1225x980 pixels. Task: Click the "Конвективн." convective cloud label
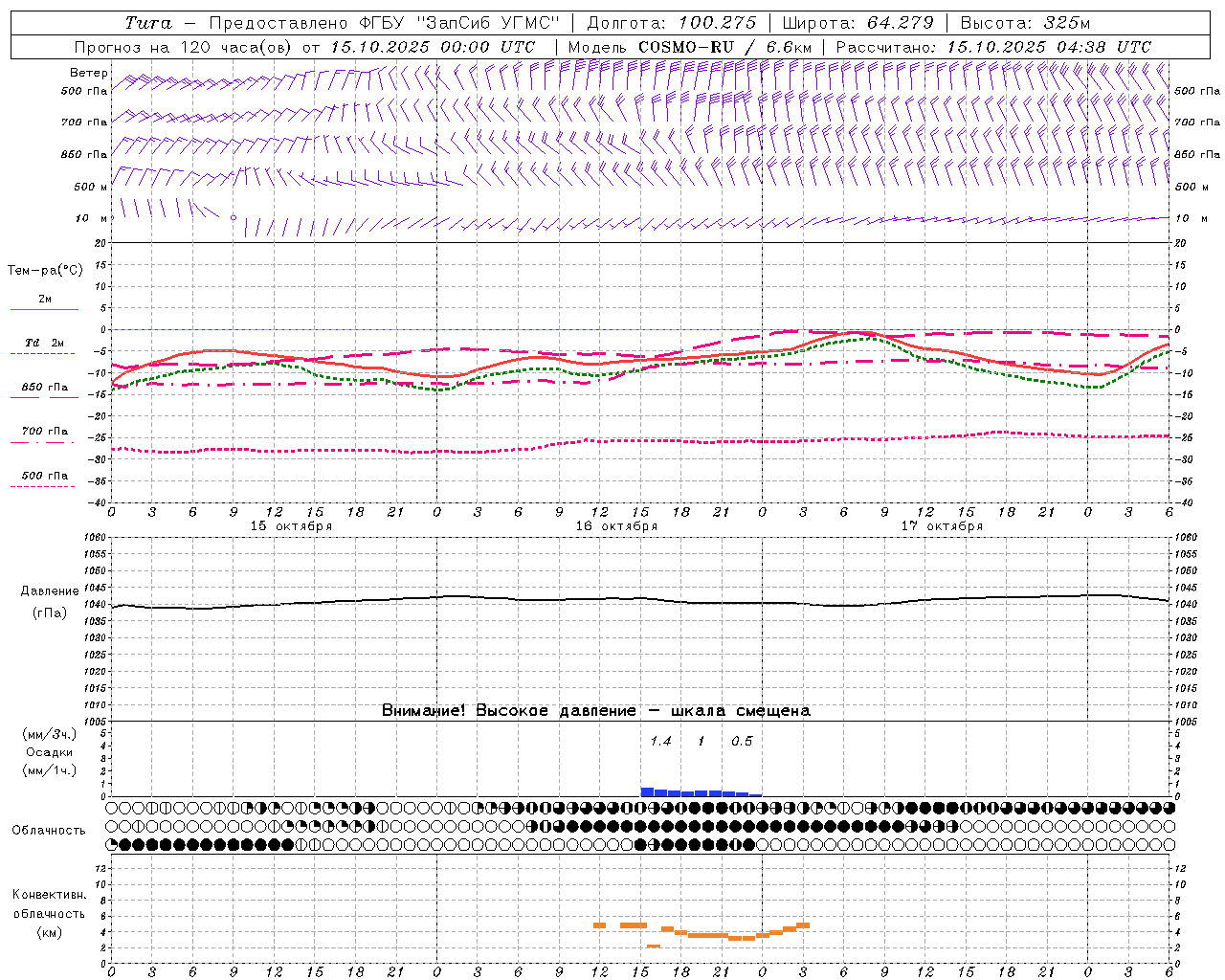[49, 895]
